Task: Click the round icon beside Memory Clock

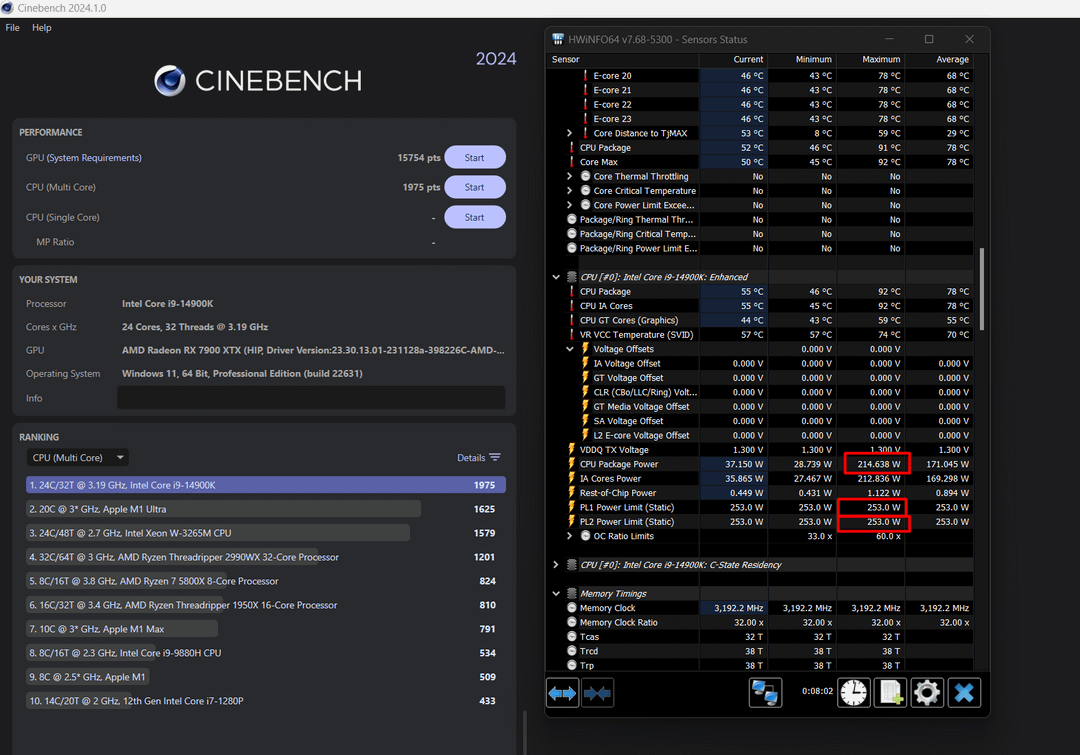Action: 572,608
